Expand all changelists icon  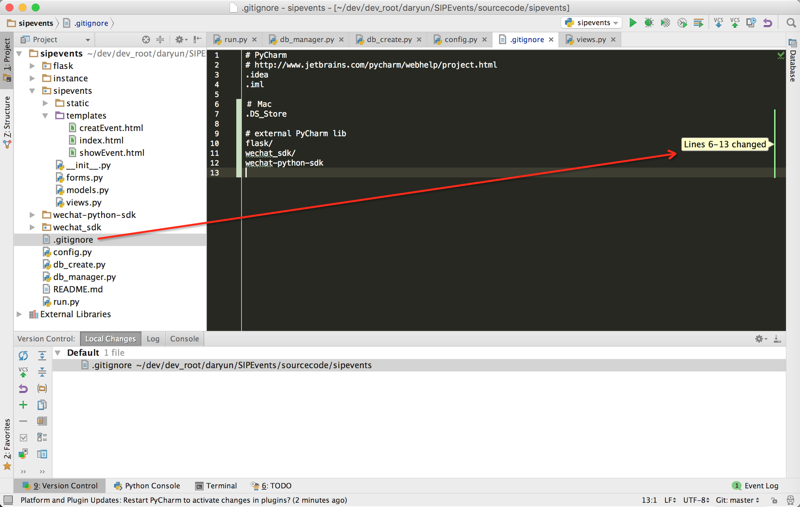tap(42, 356)
